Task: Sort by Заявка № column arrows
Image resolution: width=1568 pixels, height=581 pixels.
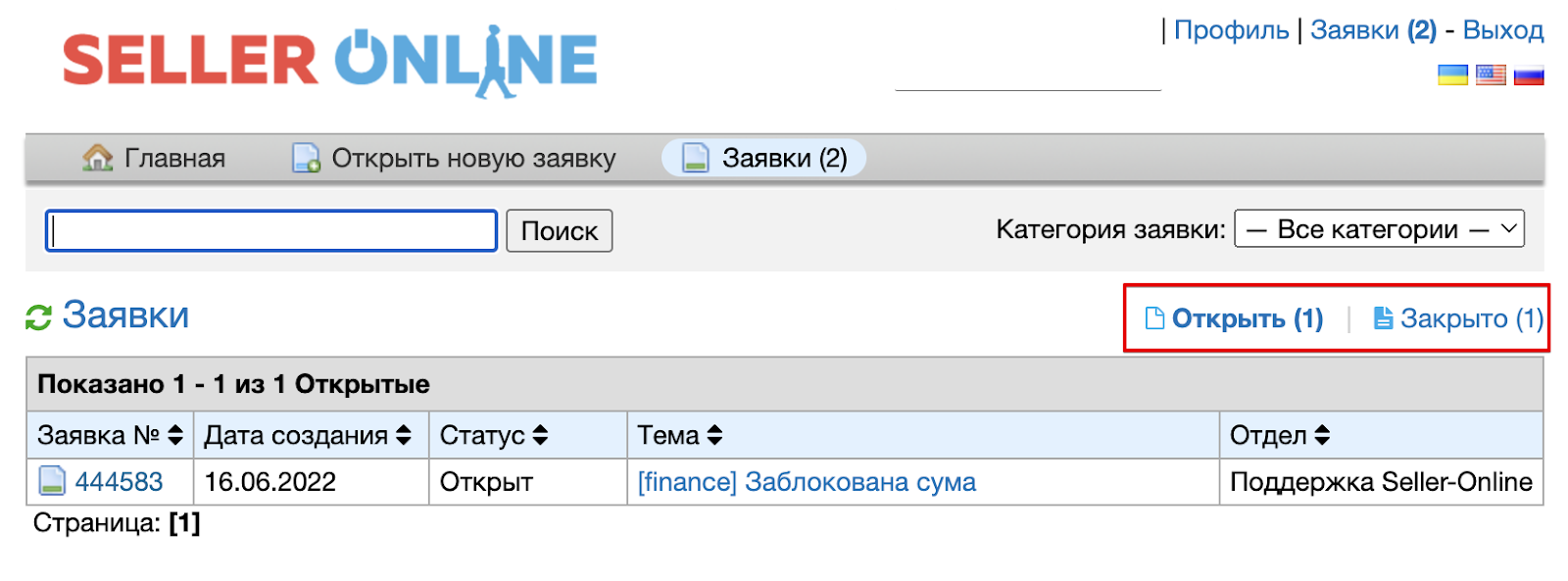Action: [175, 435]
